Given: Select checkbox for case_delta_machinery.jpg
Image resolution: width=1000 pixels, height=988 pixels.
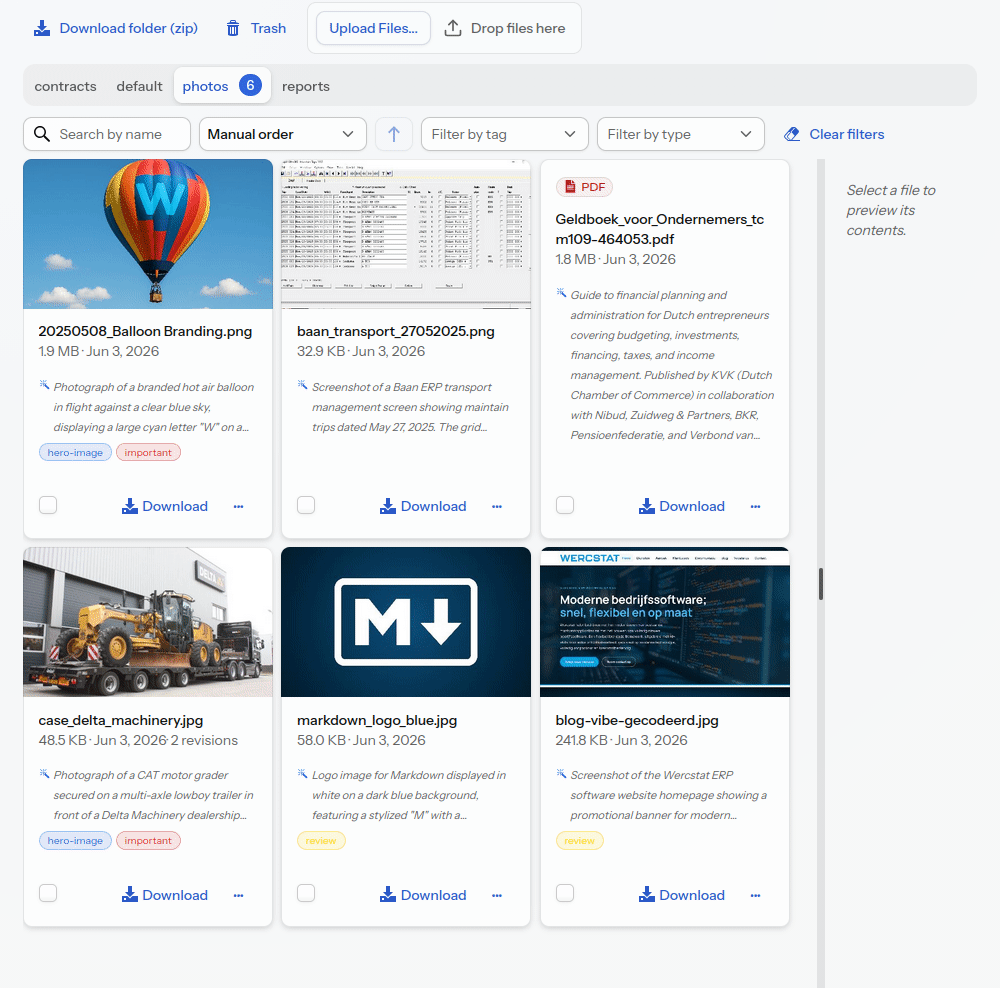Looking at the screenshot, I should (x=48, y=893).
